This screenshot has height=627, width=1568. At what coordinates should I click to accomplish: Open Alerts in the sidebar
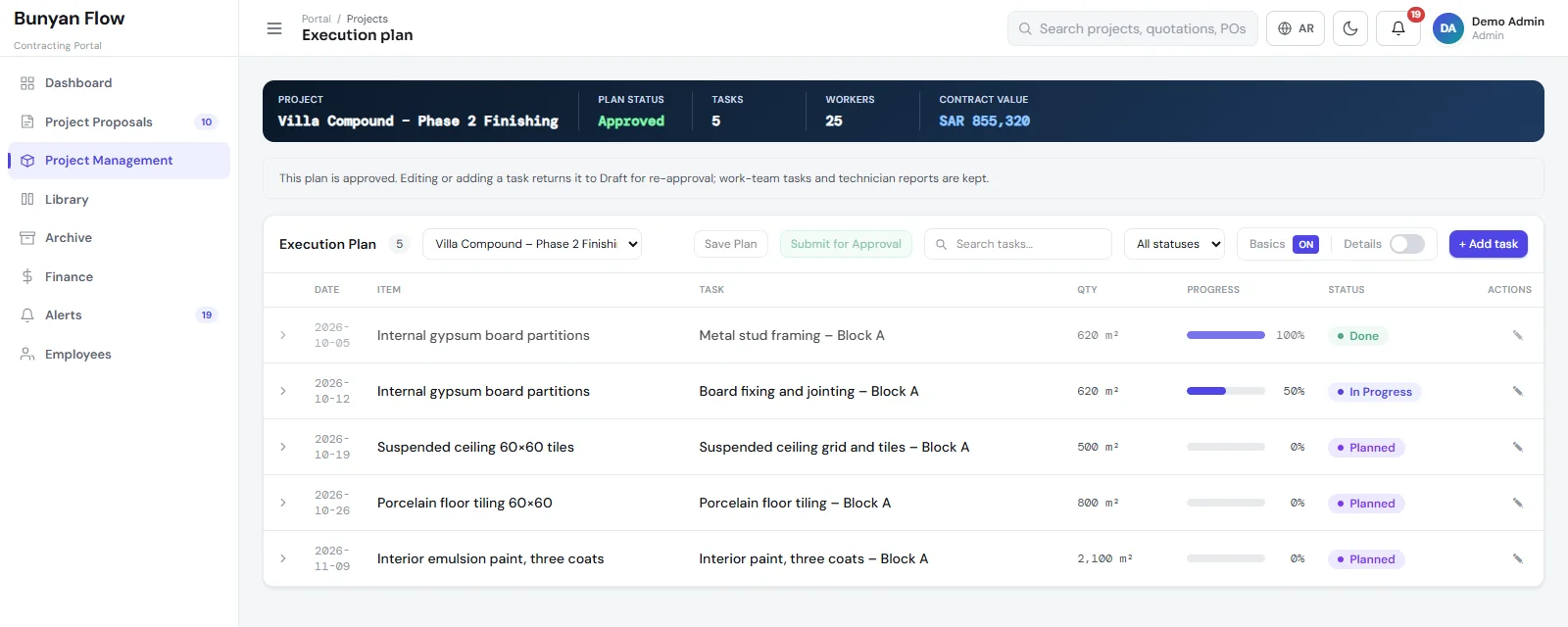(x=119, y=315)
